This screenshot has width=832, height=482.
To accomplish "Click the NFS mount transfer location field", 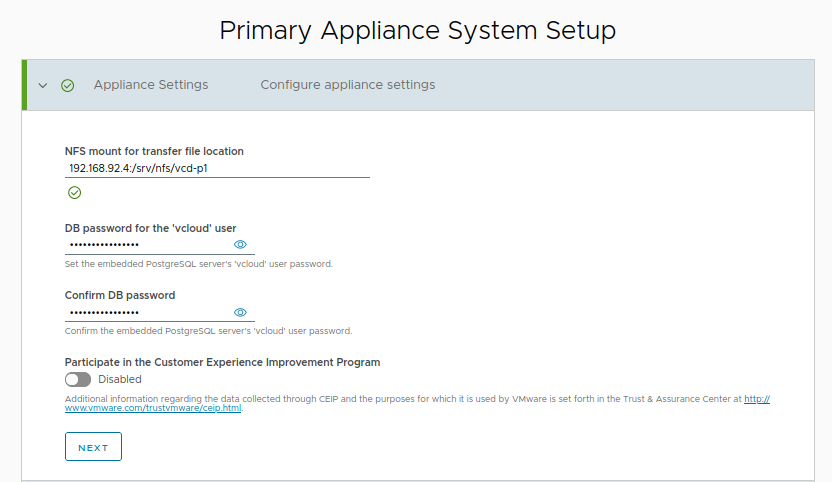I will point(217,168).
